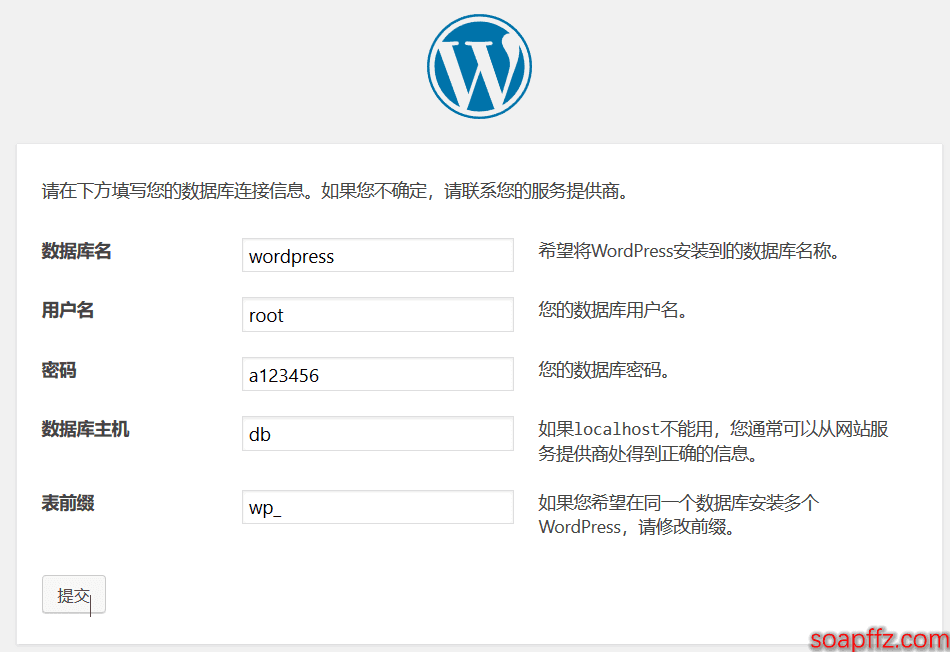The image size is (950, 652).
Task: Click the 用户名 label
Action: pyautogui.click(x=67, y=310)
